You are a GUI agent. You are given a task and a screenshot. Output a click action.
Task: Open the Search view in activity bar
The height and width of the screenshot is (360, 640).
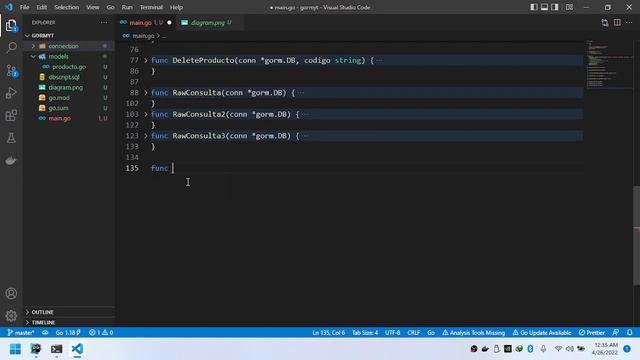(x=11, y=47)
